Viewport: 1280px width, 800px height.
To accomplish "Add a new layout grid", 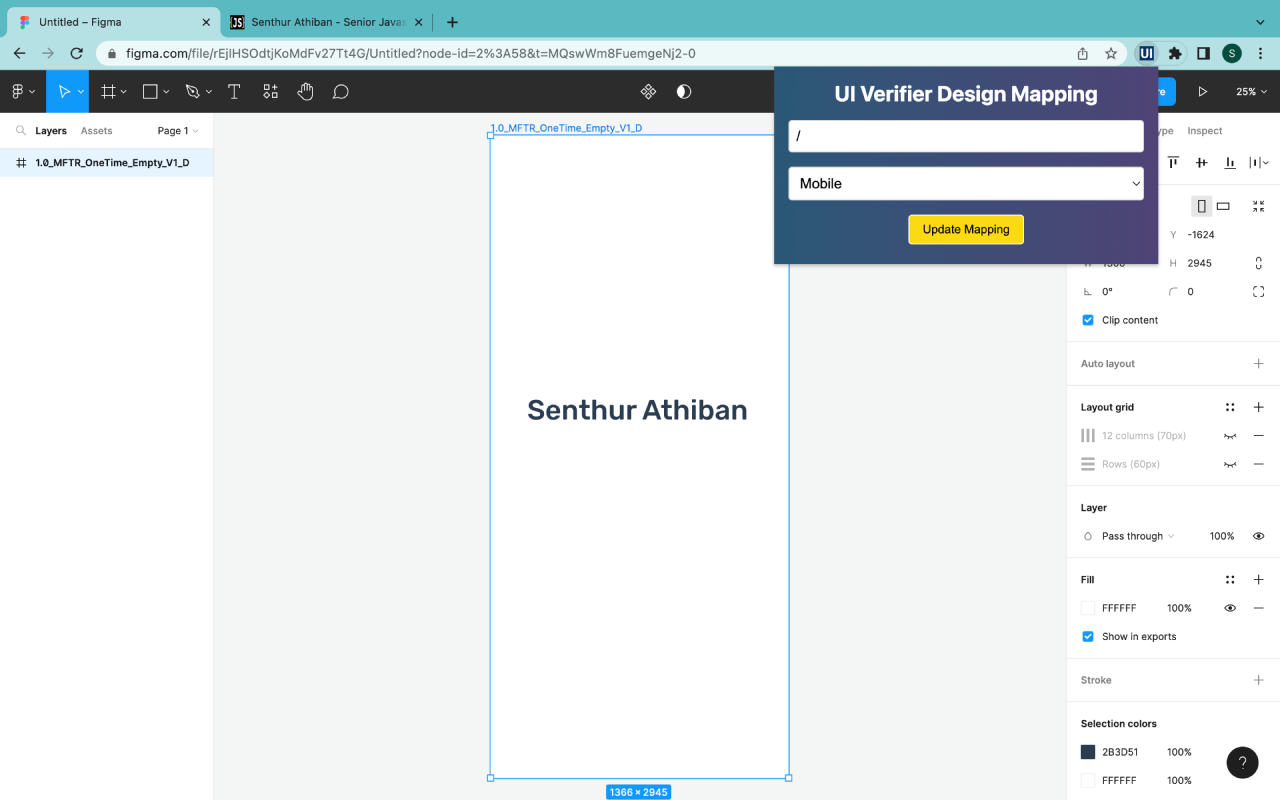I will (x=1259, y=407).
